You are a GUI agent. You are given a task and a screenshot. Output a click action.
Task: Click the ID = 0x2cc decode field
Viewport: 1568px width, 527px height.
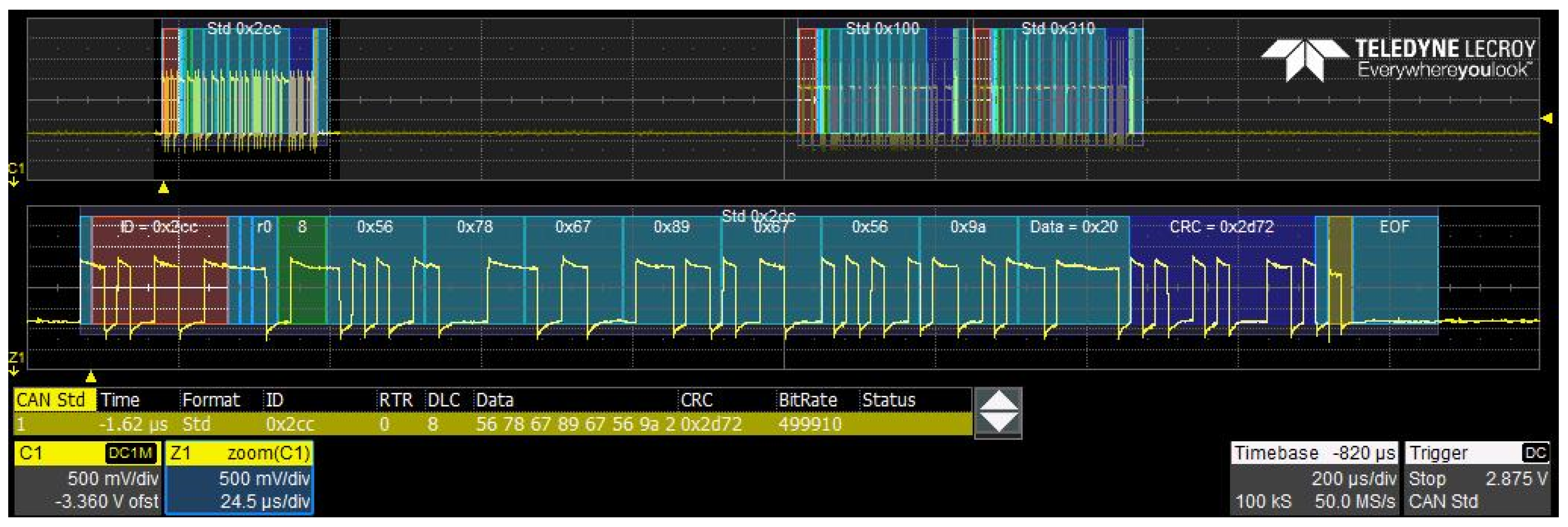click(159, 270)
